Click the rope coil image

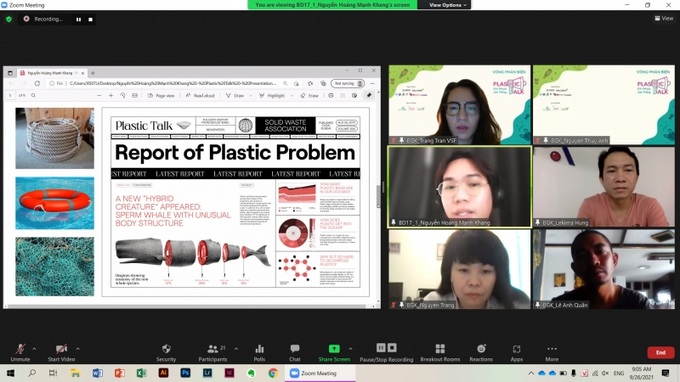55,138
